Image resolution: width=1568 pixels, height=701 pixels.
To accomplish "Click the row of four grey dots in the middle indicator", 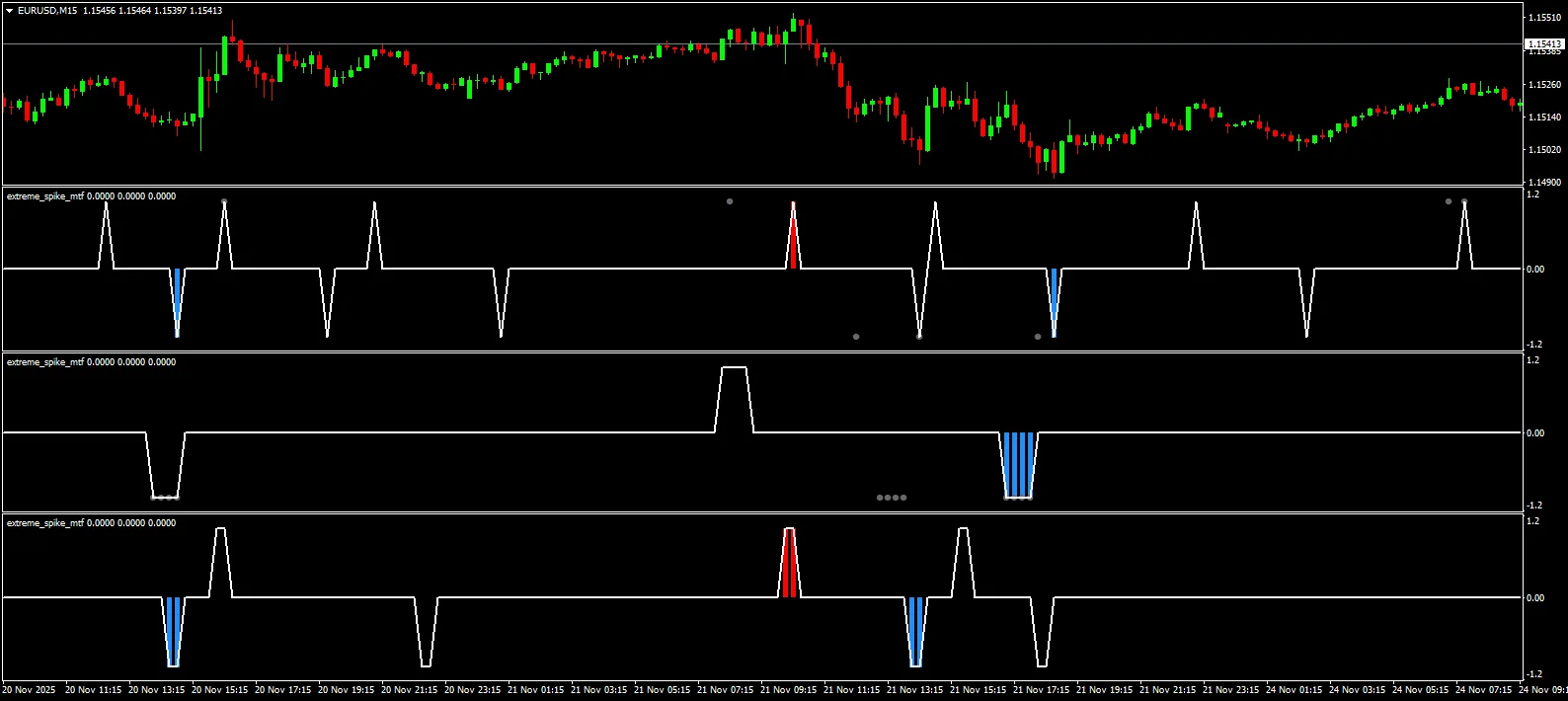I will 892,498.
